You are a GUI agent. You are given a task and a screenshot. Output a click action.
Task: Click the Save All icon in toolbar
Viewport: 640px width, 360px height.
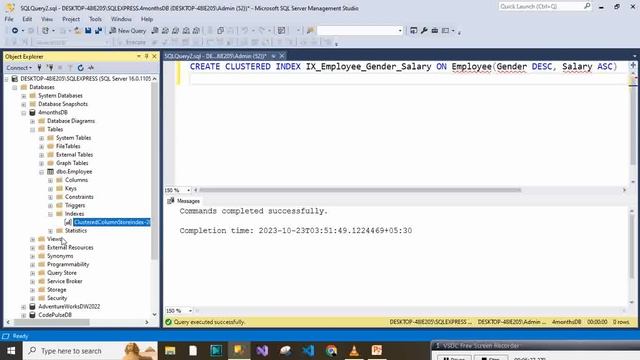click(98, 31)
